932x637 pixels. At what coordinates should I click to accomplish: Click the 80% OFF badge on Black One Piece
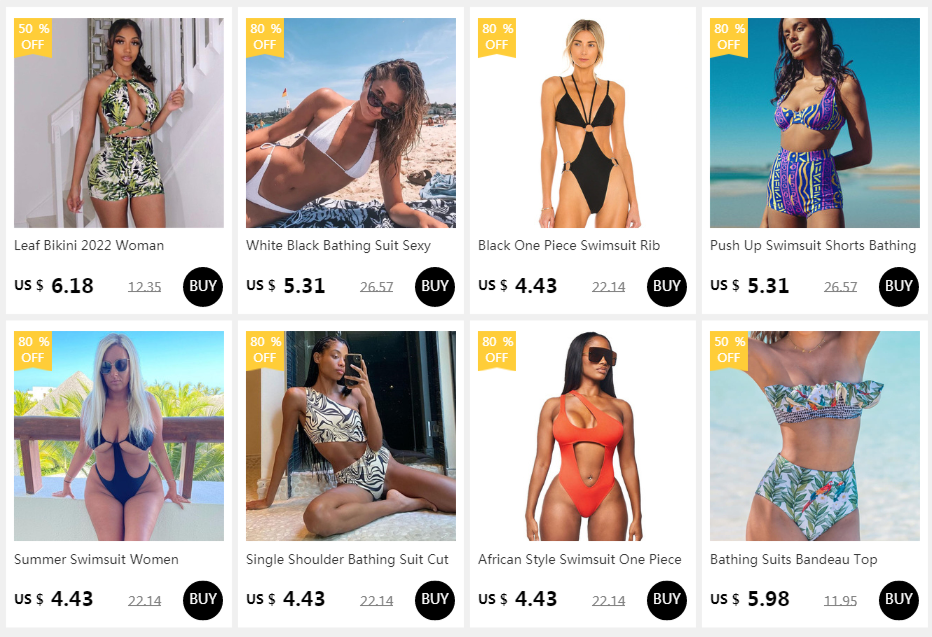[497, 37]
